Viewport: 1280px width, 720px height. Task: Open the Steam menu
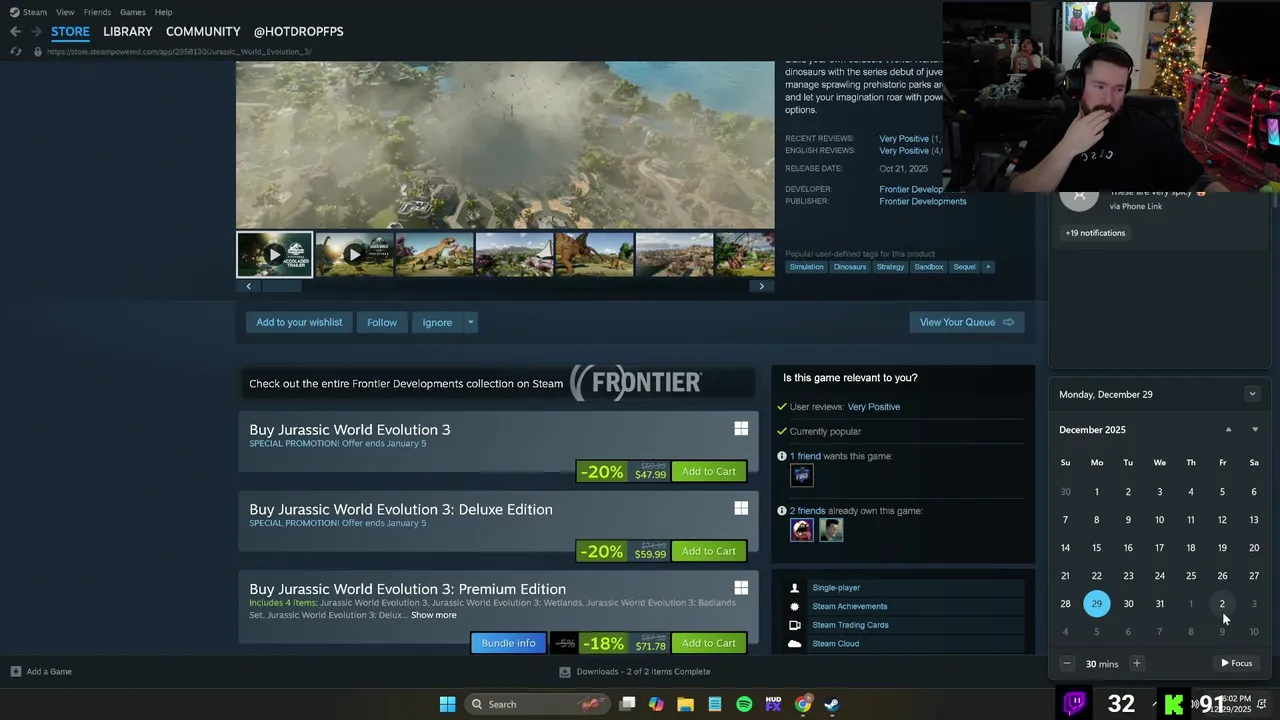tap(35, 12)
